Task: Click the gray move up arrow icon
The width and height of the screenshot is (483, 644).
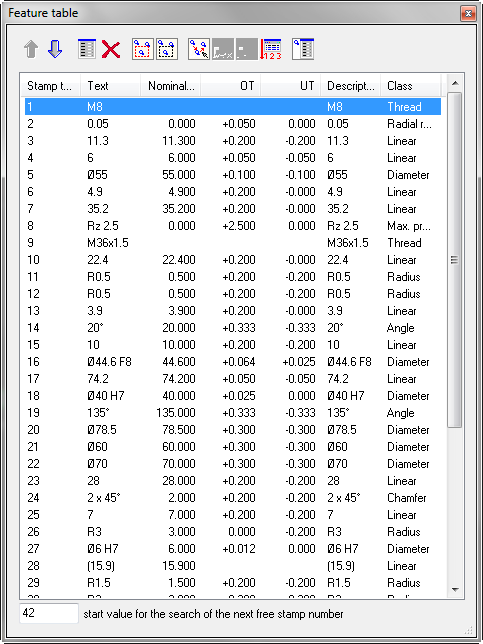Action: [31, 49]
